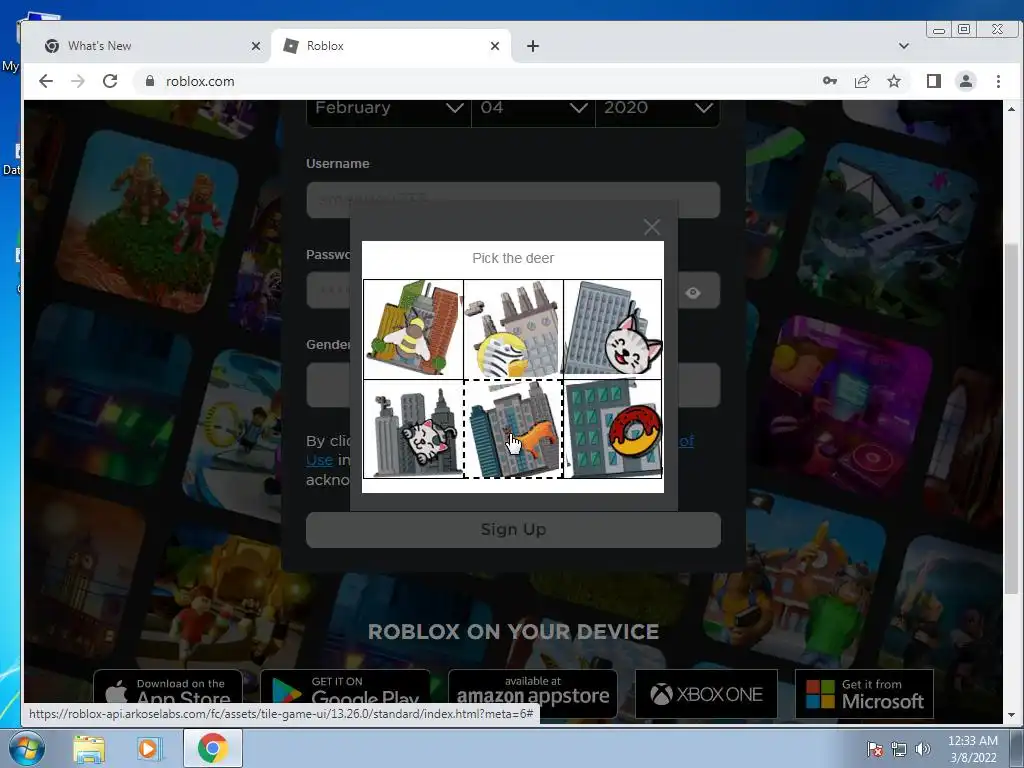Click the scrollbar down arrow
Image resolution: width=1024 pixels, height=768 pixels.
tap(1012, 714)
